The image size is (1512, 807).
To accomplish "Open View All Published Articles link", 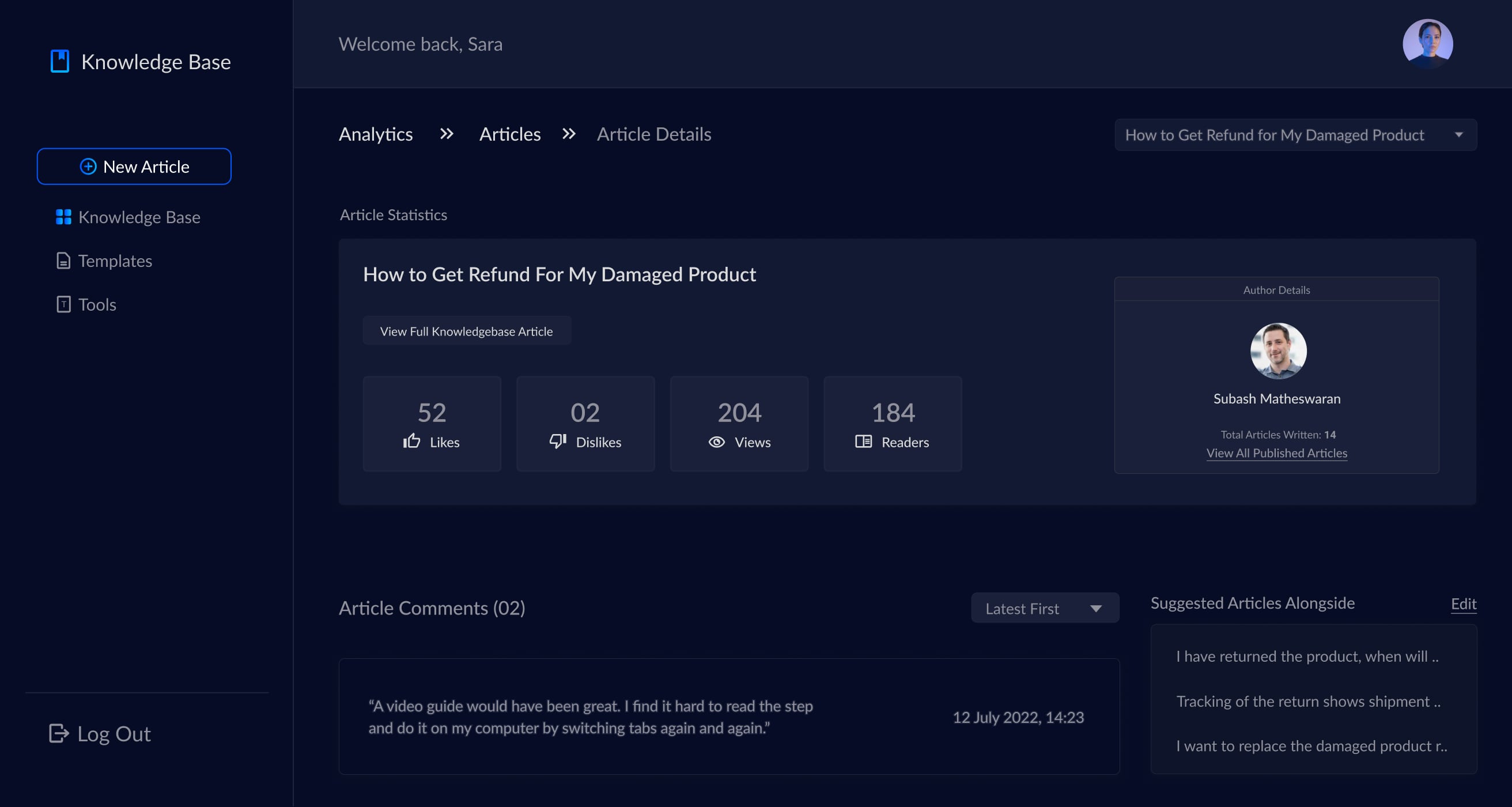I will [1276, 453].
